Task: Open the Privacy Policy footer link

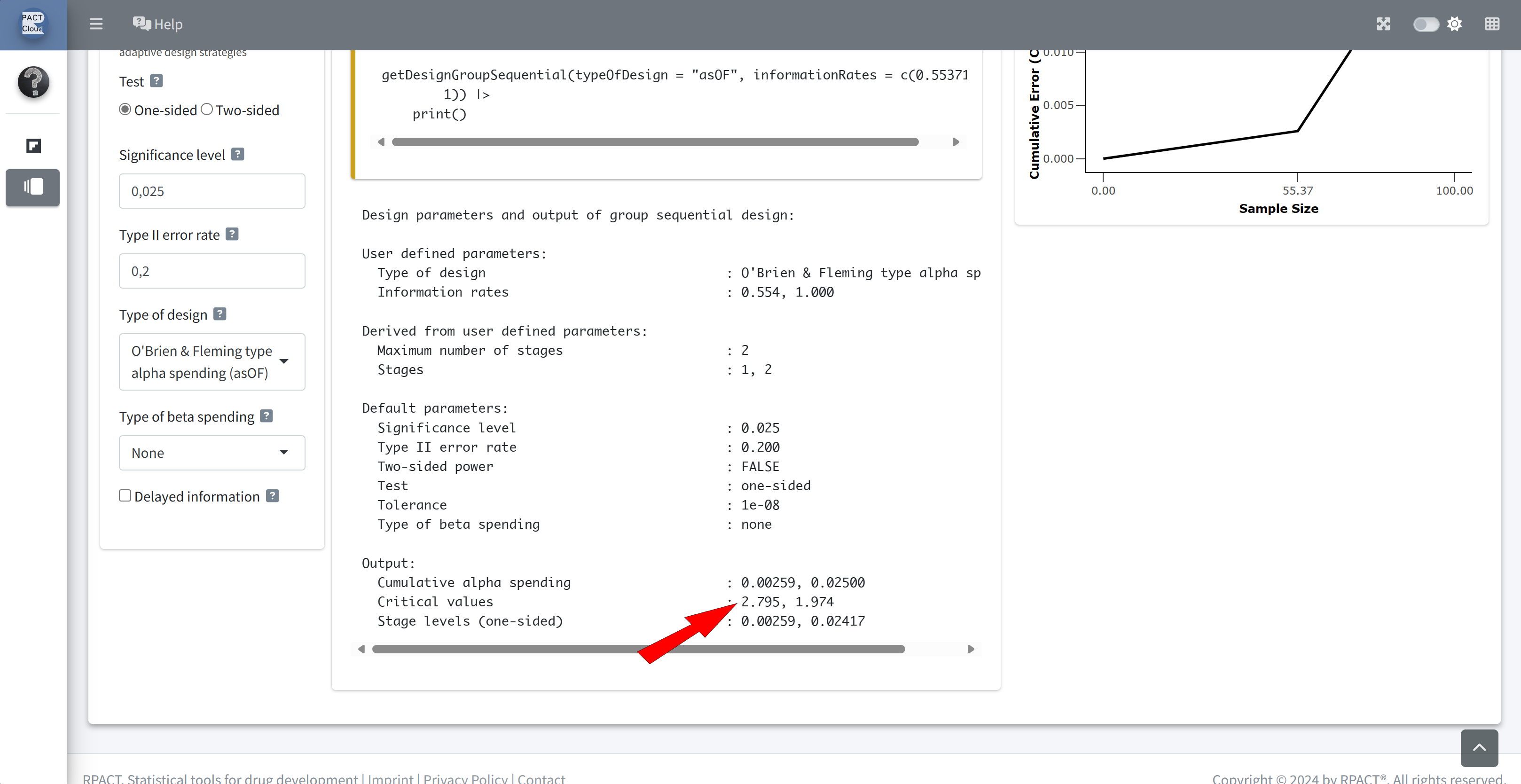Action: 465,778
